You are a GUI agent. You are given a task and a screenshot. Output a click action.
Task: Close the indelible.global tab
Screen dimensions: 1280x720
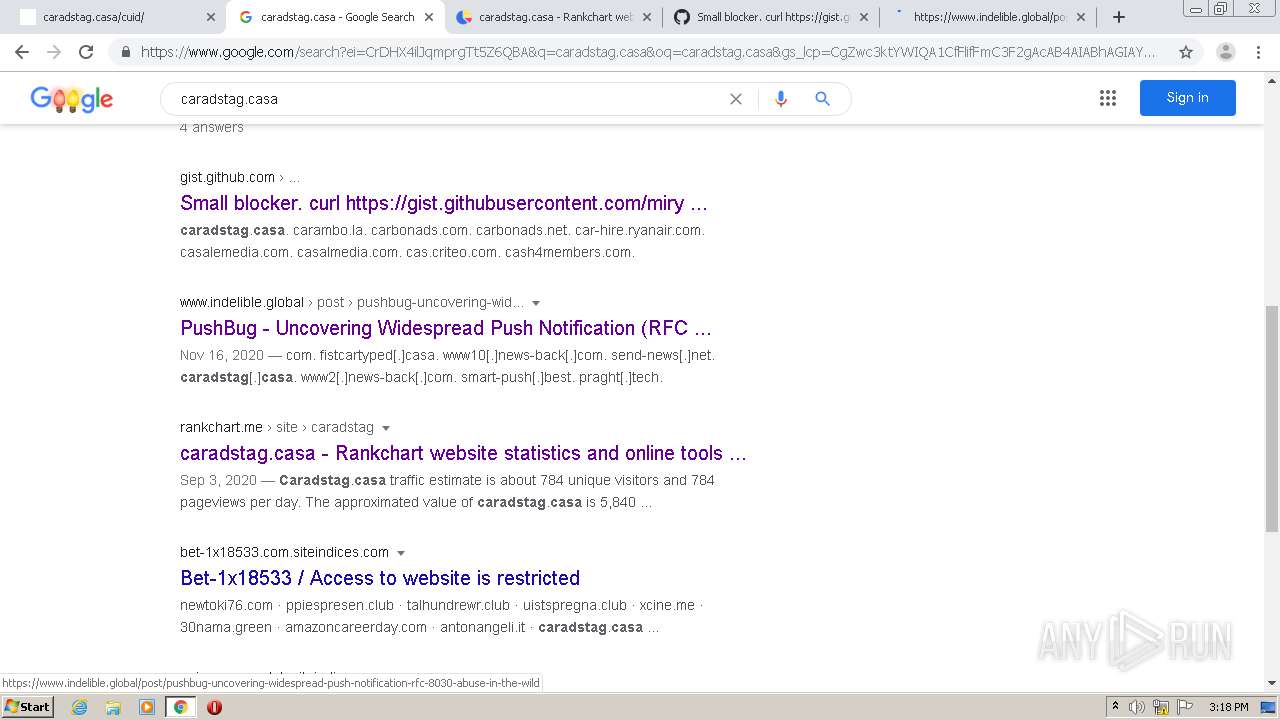point(1081,17)
